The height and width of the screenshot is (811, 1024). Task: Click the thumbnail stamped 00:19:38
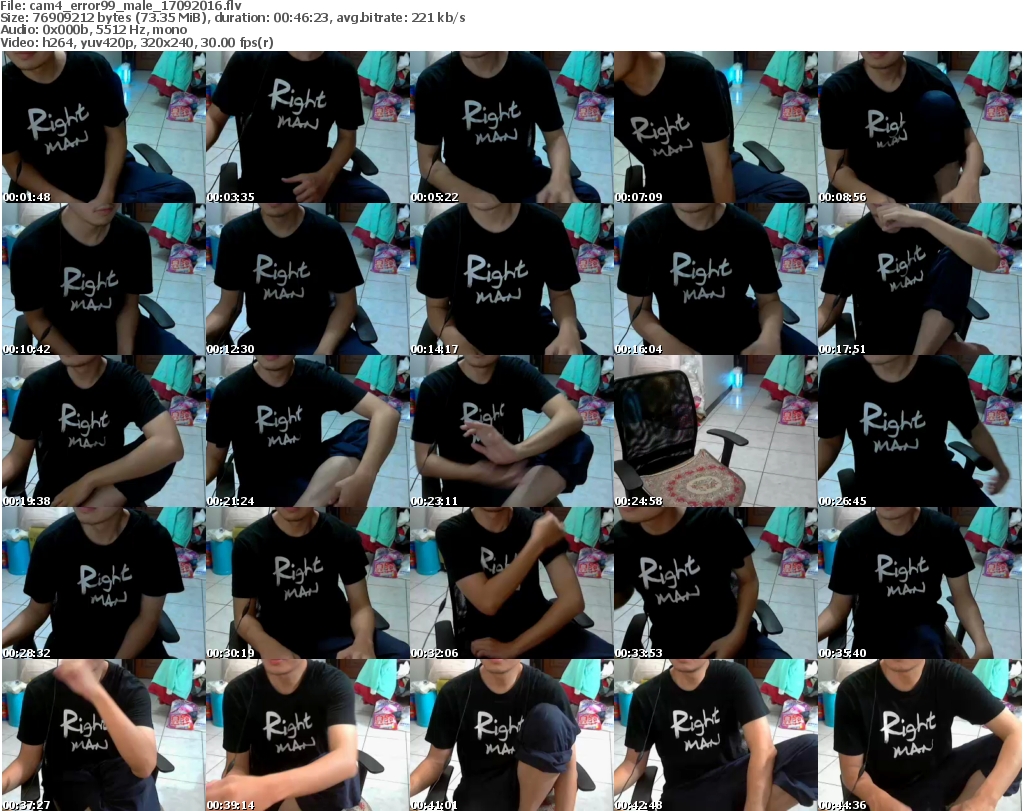pos(103,431)
